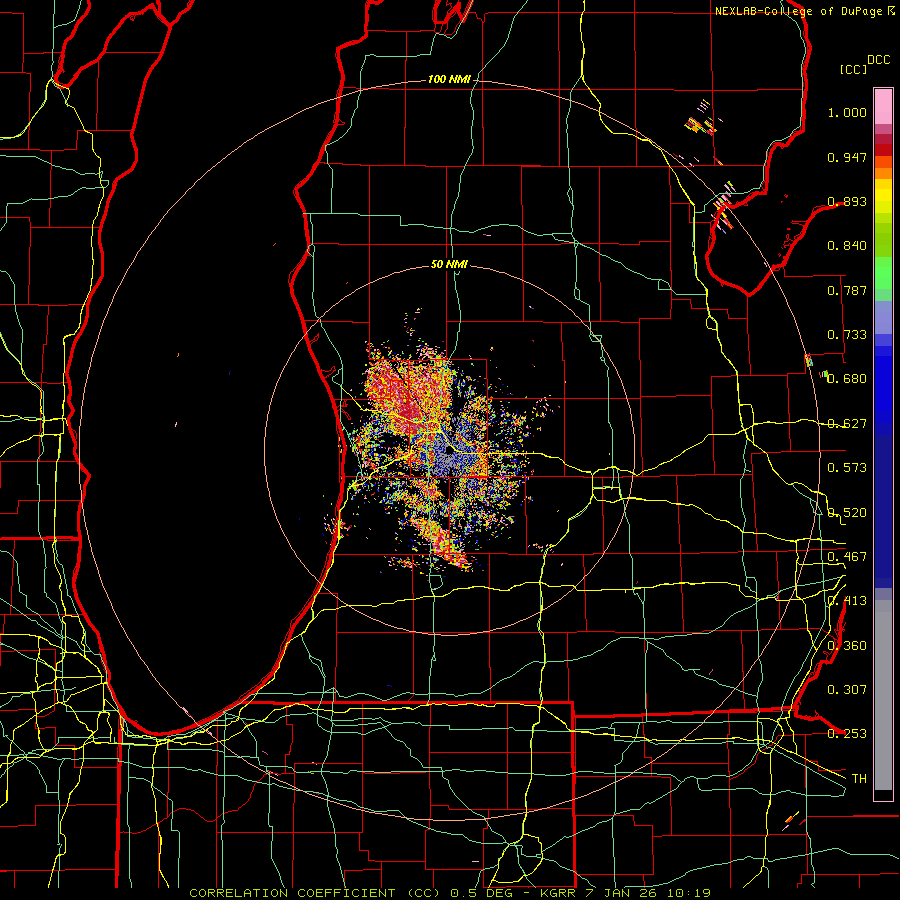Click the DCC label above the color bar
Image resolution: width=900 pixels, height=900 pixels.
(879, 60)
